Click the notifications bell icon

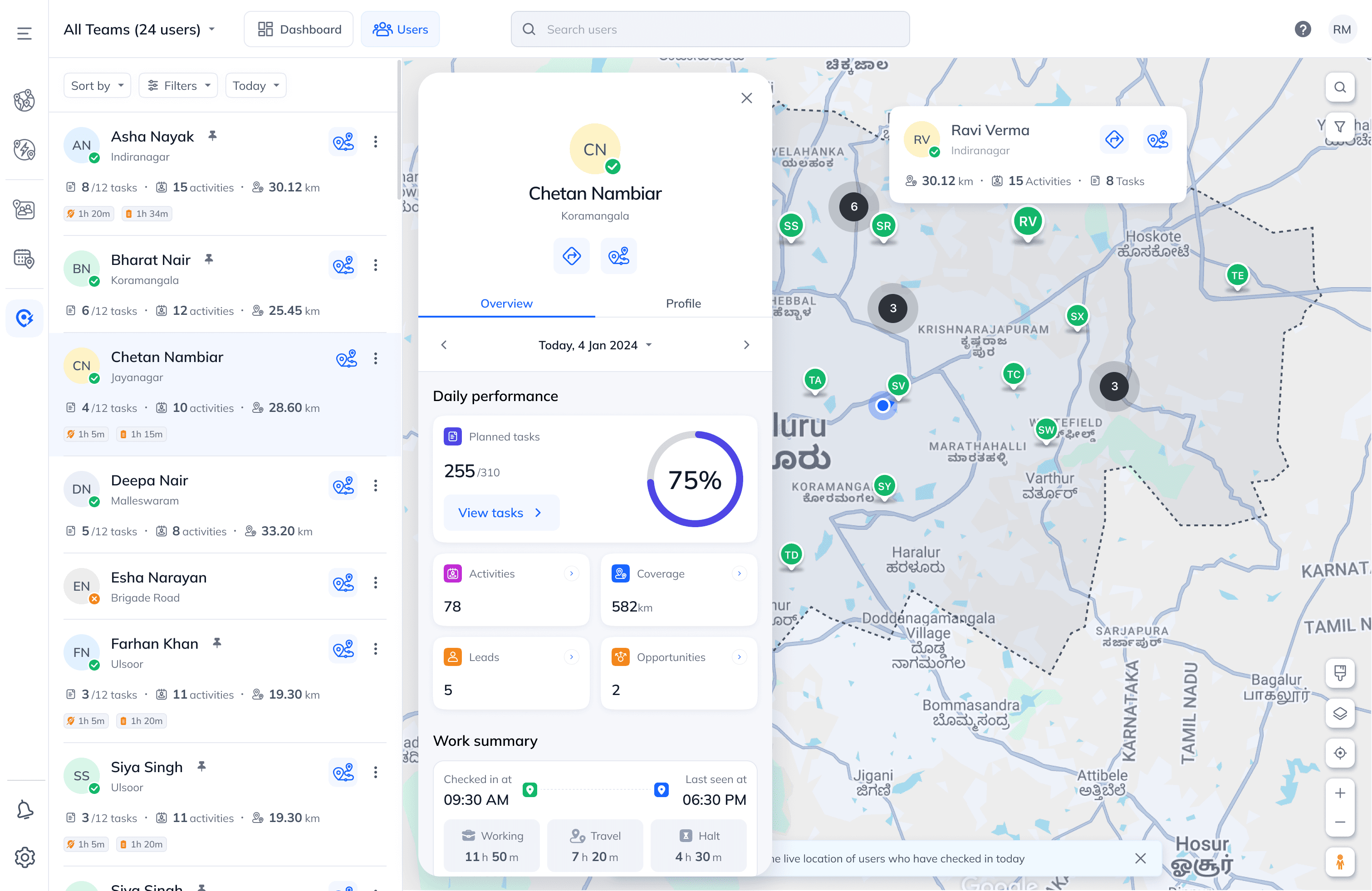pos(25,810)
